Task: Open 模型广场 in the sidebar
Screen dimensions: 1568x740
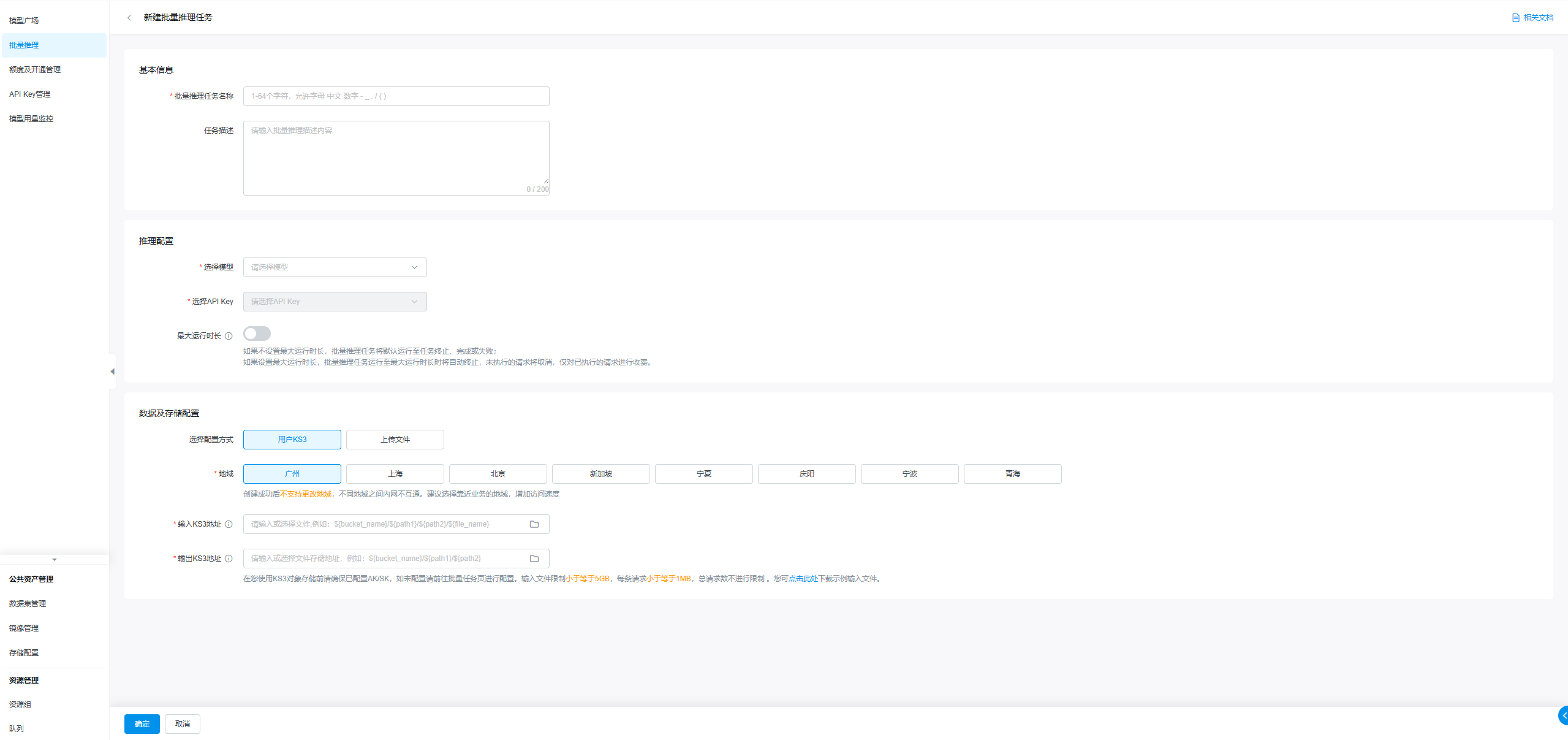Action: click(x=24, y=21)
